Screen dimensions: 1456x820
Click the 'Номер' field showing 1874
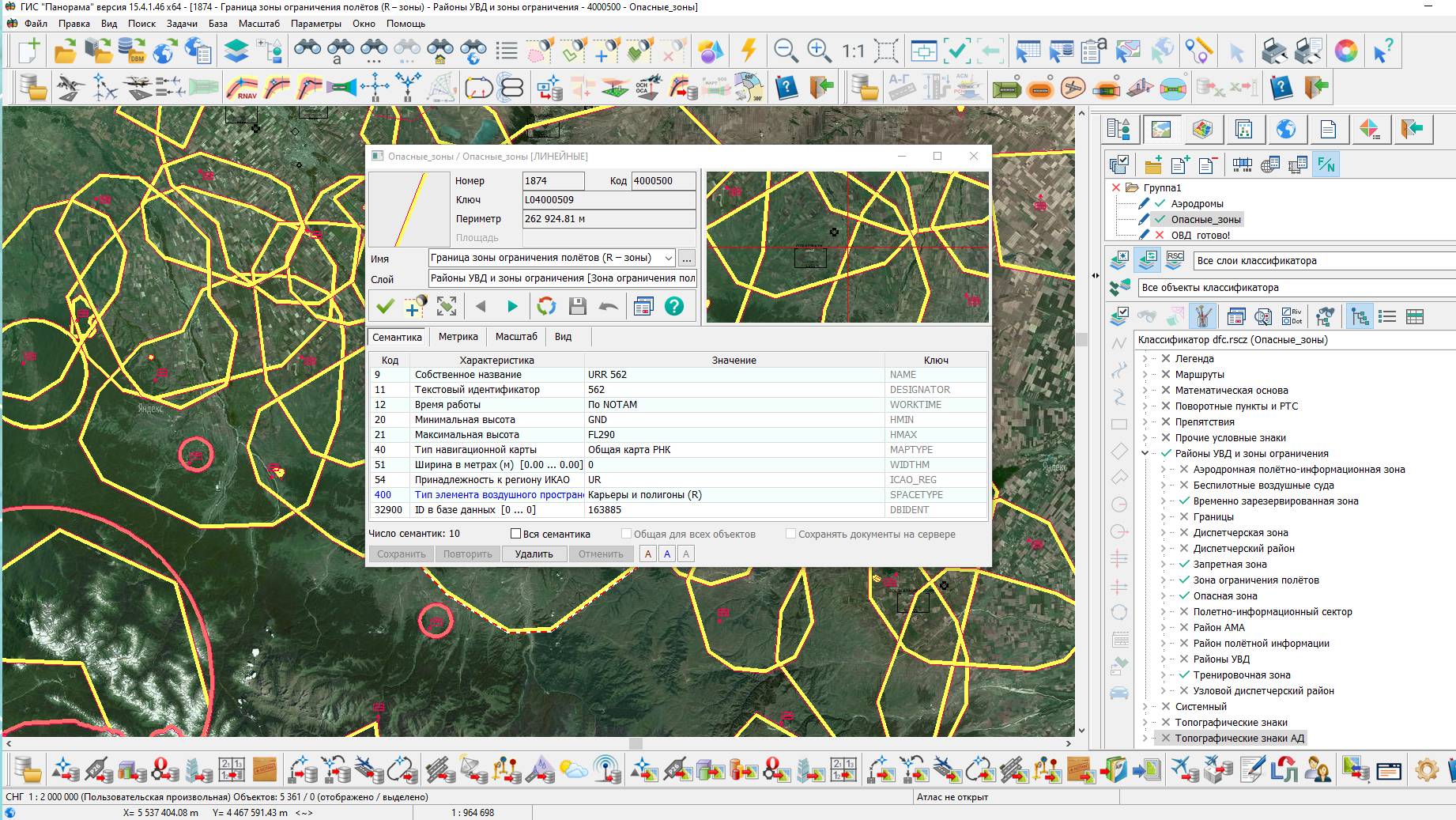[x=553, y=181]
